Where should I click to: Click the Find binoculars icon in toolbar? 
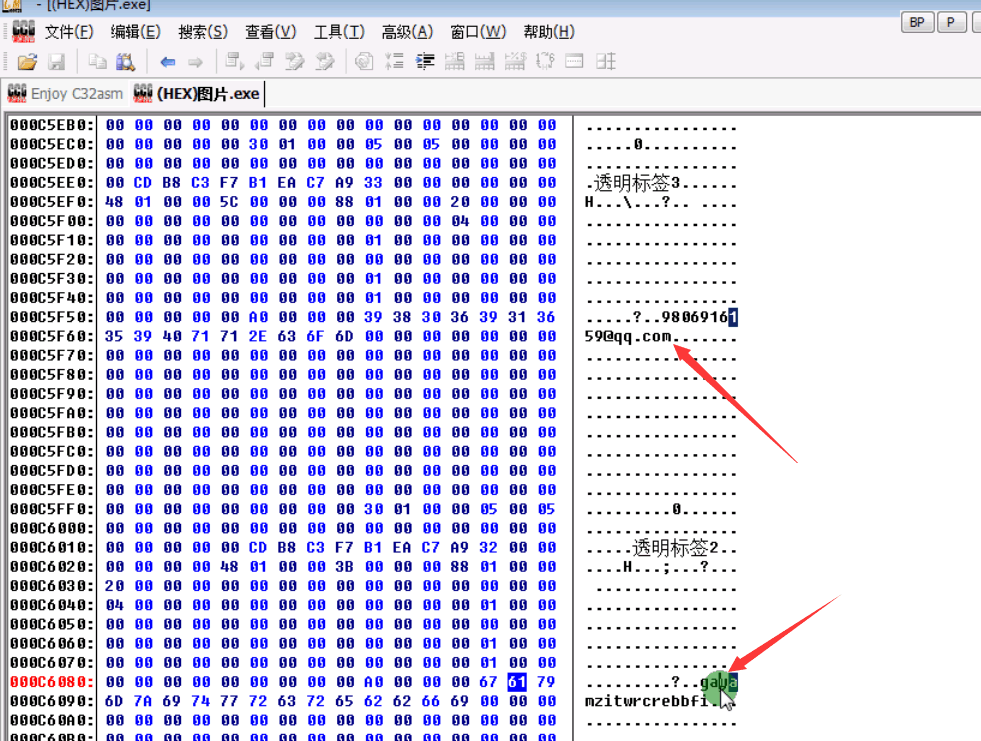[125, 62]
